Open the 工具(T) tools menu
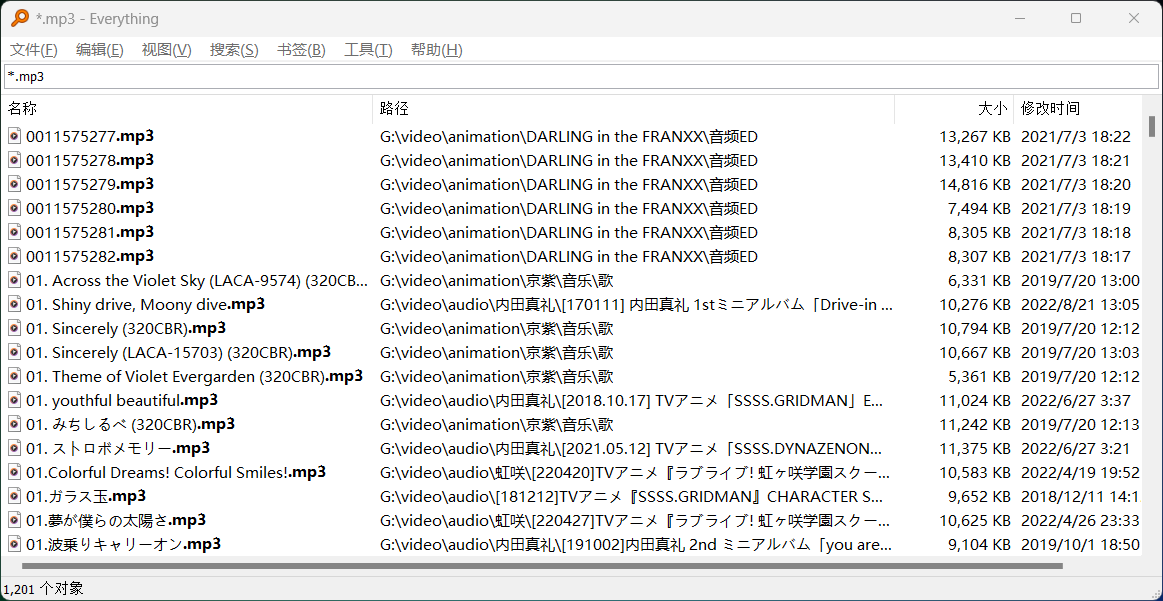 coord(368,50)
